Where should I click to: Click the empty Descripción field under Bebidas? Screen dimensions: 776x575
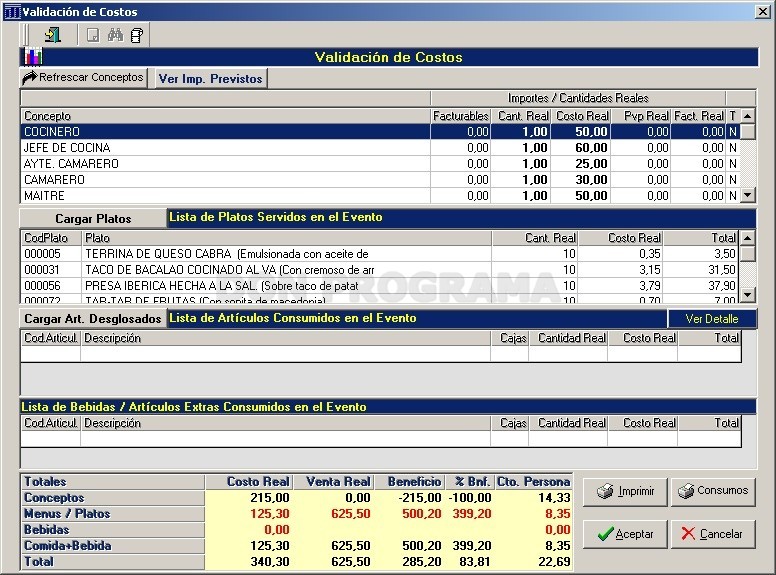point(286,439)
